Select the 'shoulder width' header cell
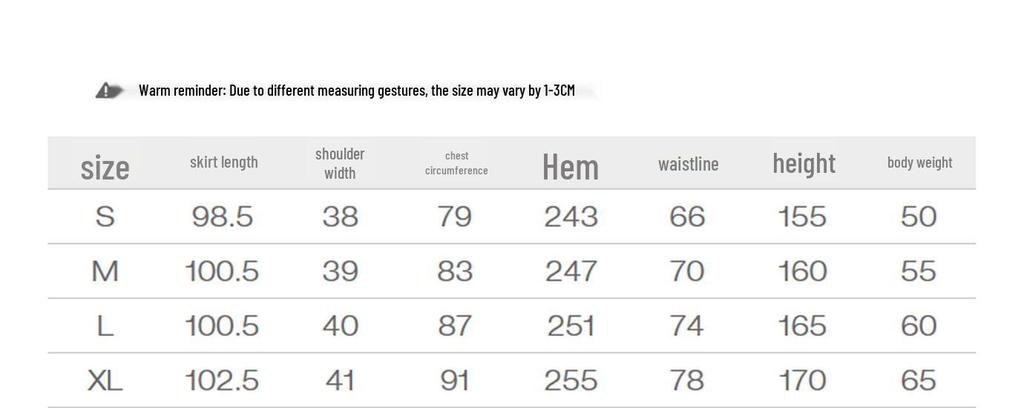 tap(340, 163)
